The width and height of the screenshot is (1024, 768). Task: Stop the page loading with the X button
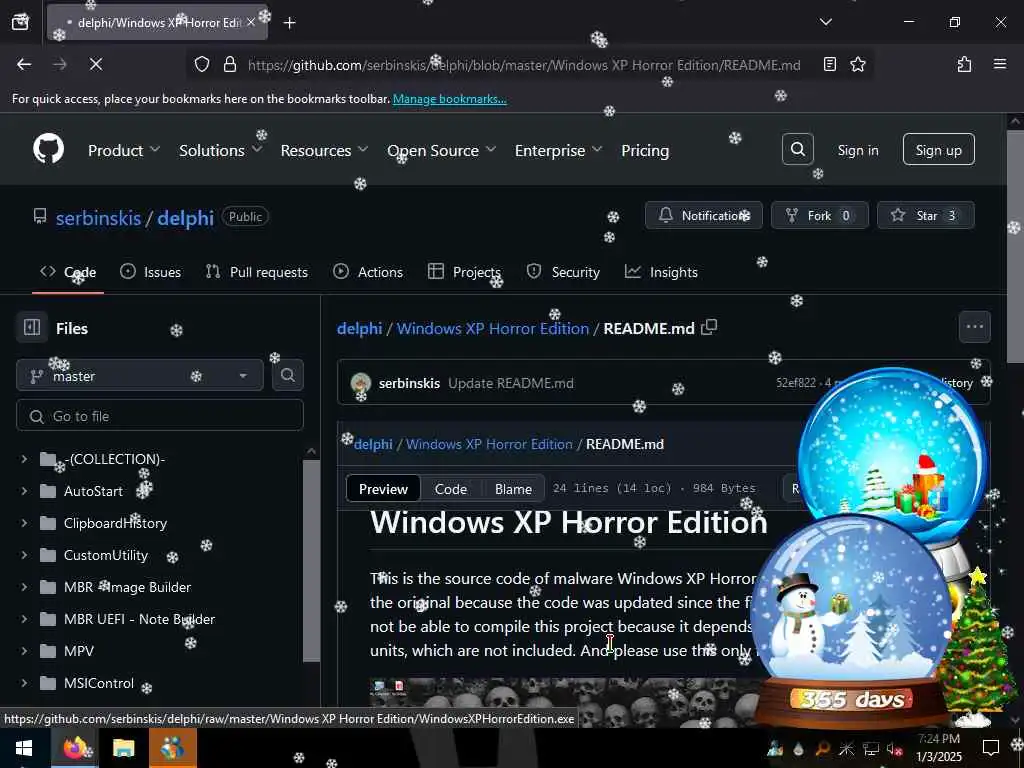coord(95,64)
